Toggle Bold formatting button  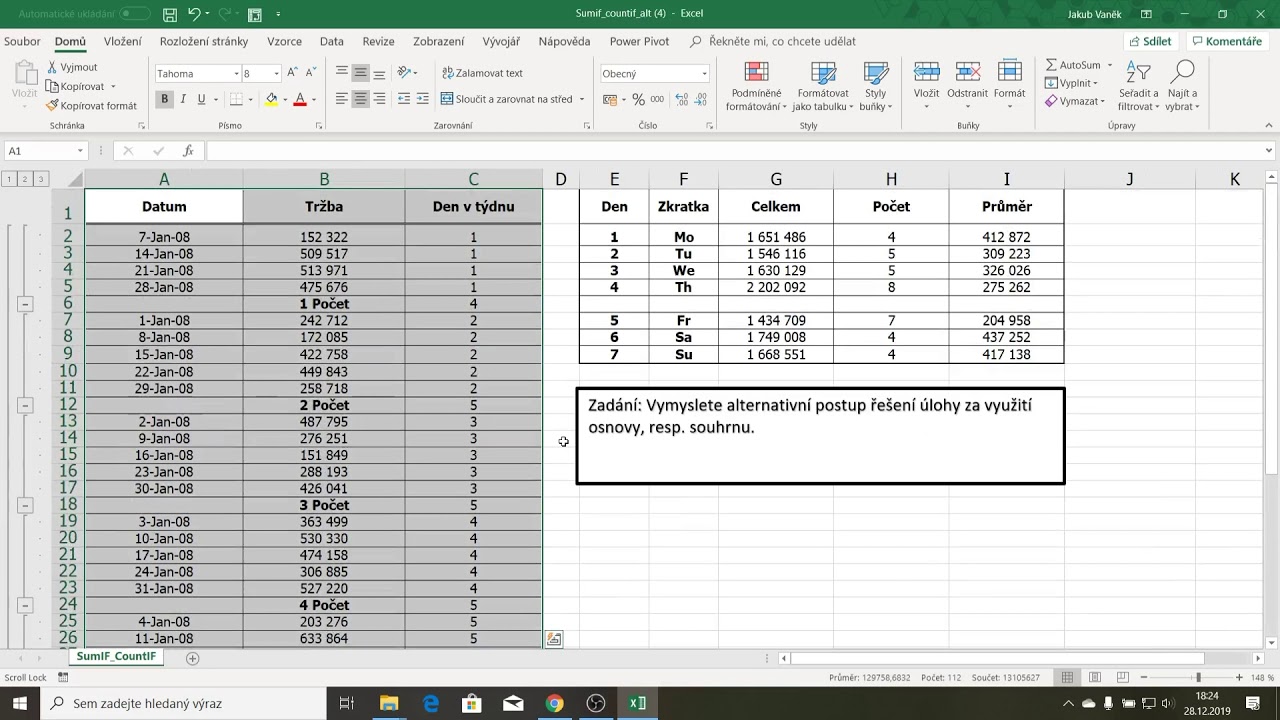pyautogui.click(x=165, y=99)
